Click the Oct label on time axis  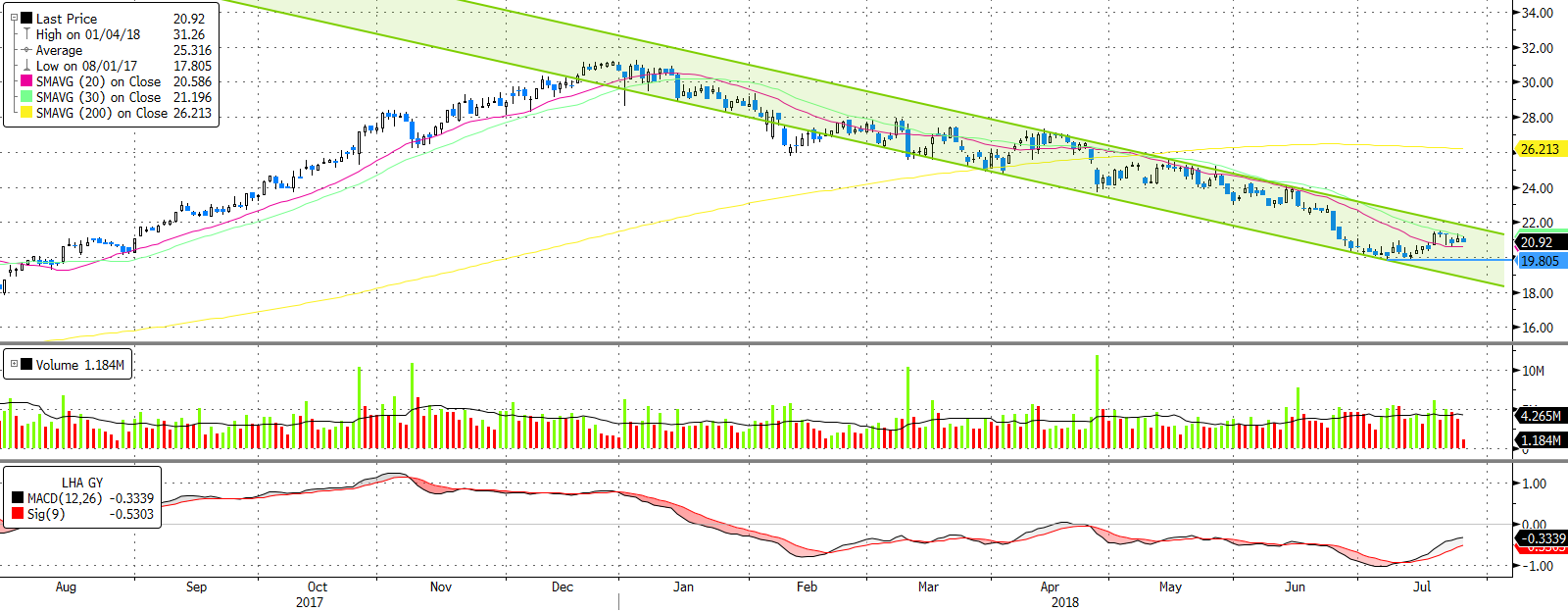[318, 586]
